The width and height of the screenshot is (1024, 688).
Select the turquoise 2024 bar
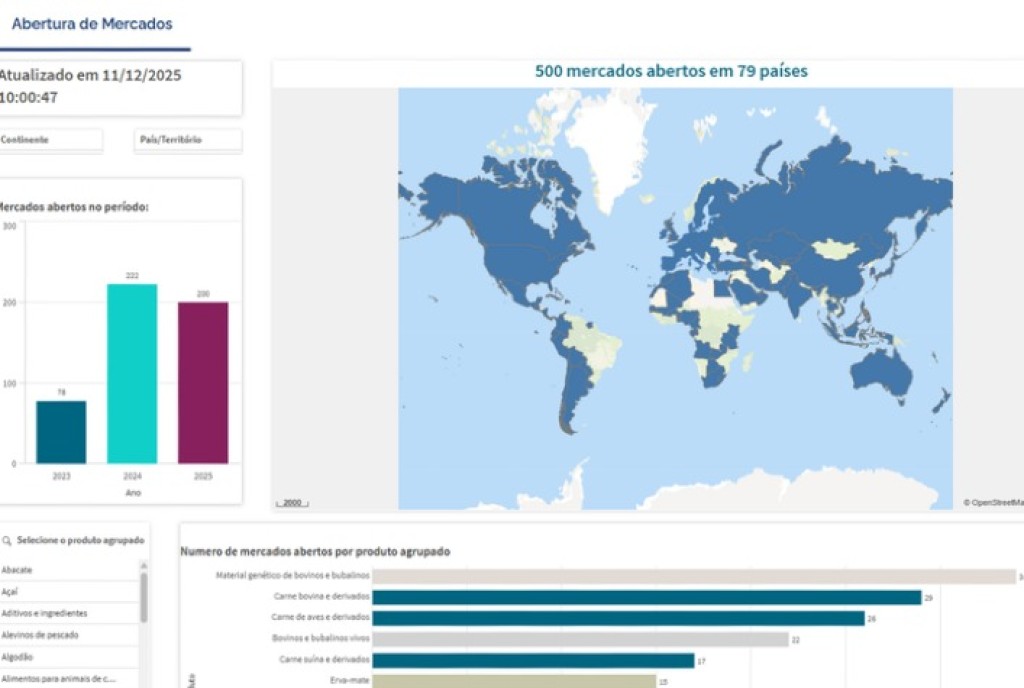point(132,374)
